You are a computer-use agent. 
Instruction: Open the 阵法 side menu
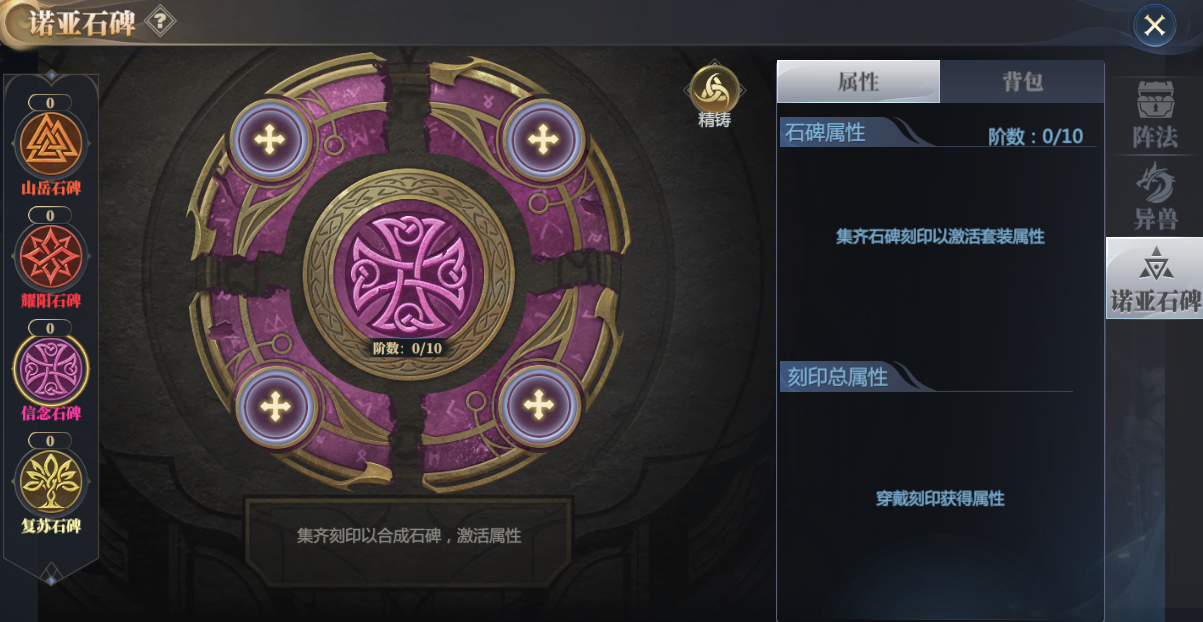pyautogui.click(x=1154, y=115)
